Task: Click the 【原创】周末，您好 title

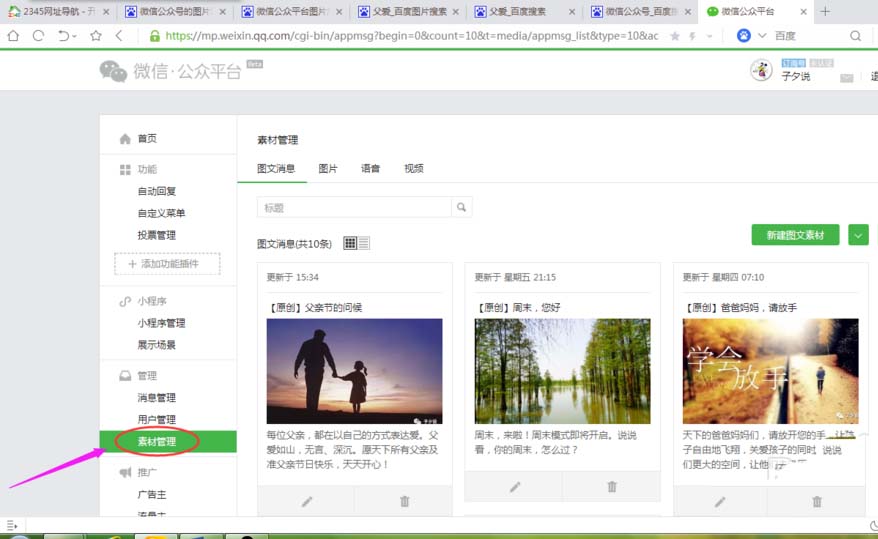Action: pos(518,307)
